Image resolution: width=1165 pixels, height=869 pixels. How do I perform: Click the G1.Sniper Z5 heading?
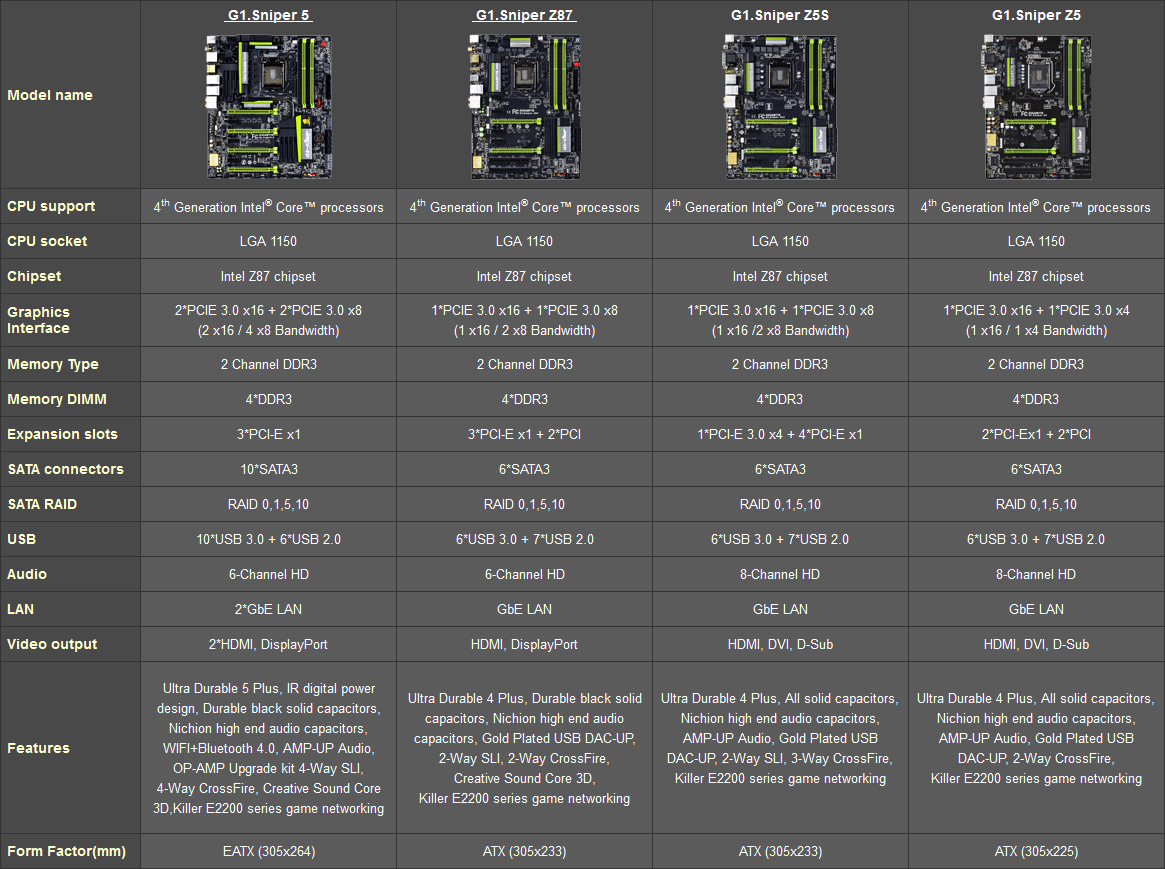click(x=1036, y=15)
